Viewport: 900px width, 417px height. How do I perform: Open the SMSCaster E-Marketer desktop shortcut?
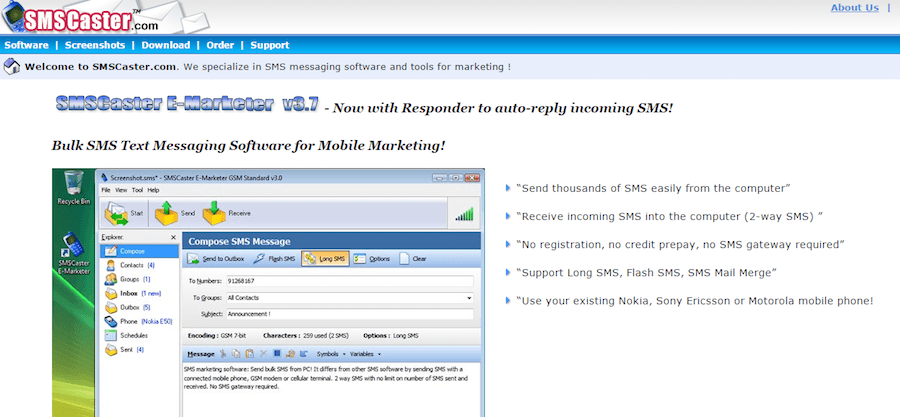[x=74, y=253]
